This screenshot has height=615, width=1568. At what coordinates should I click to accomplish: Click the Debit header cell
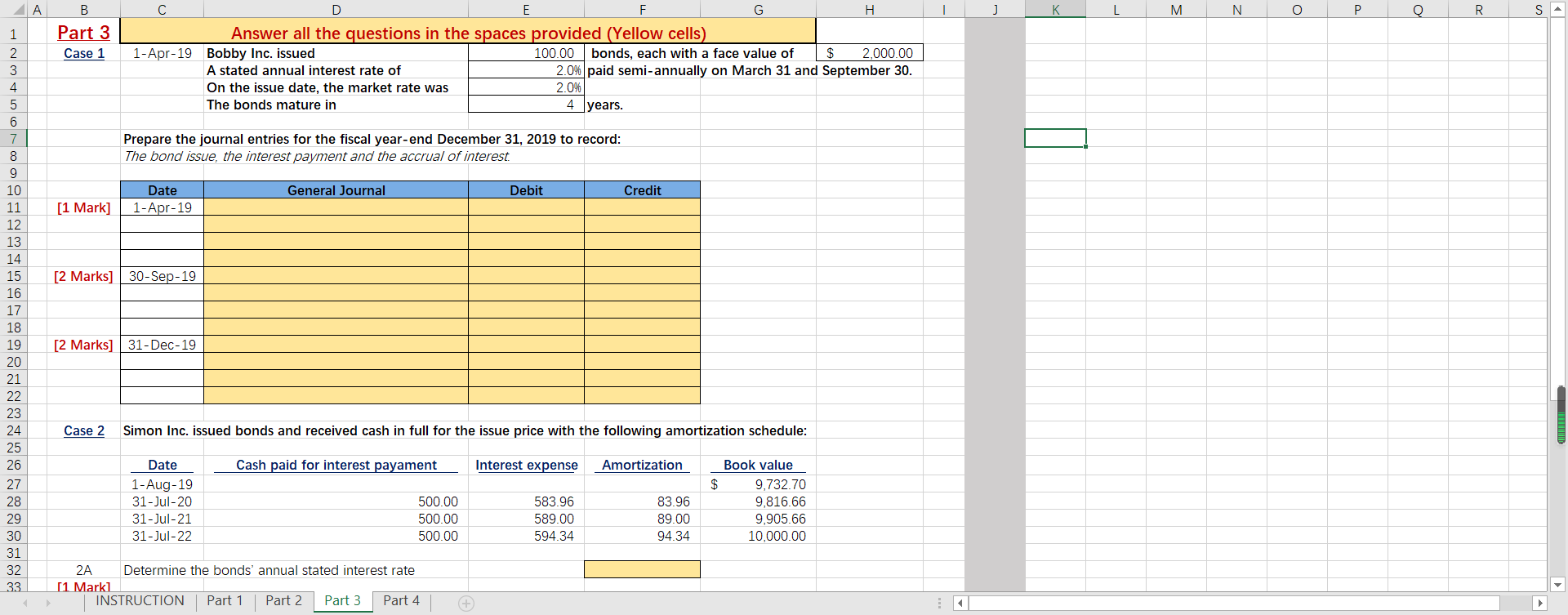tap(526, 190)
